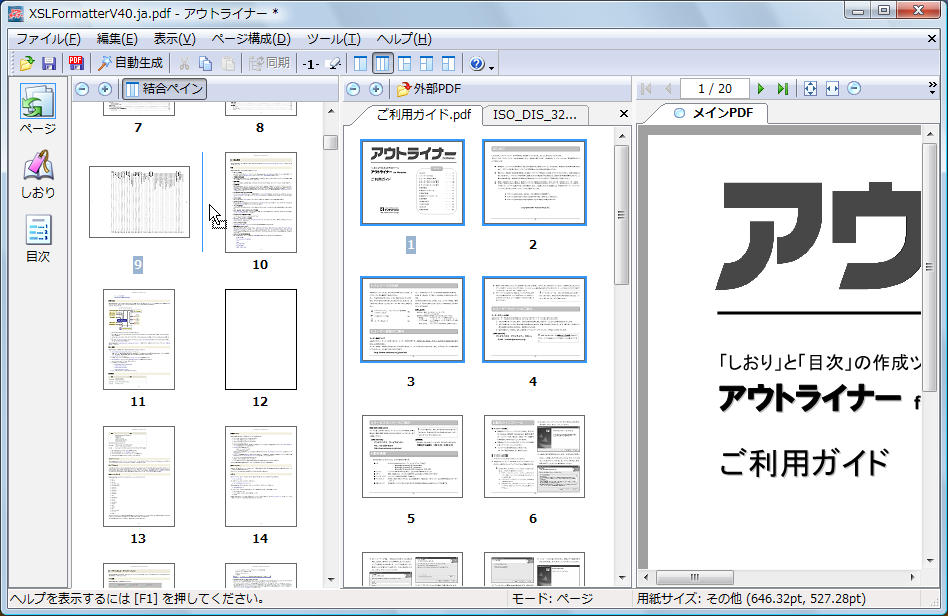The width and height of the screenshot is (948, 616).
Task: Click the 自動生成 auto-generate button
Action: tap(130, 63)
